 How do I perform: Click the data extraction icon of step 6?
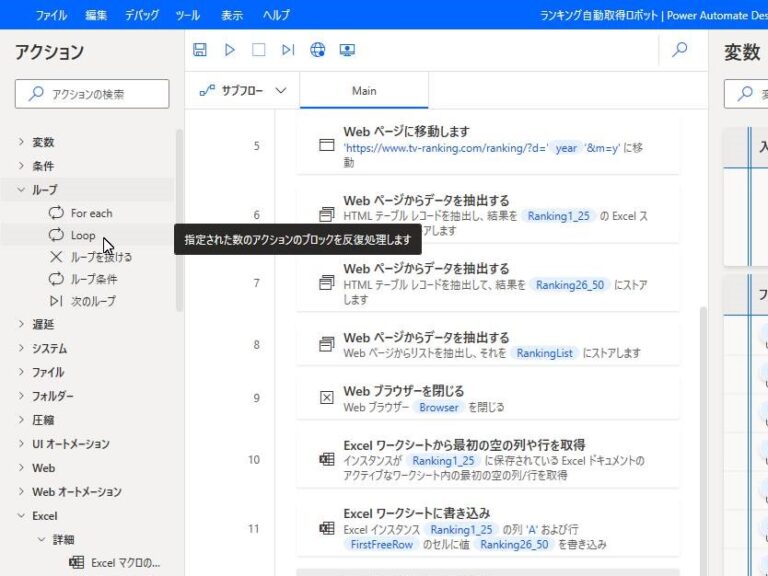click(x=327, y=214)
